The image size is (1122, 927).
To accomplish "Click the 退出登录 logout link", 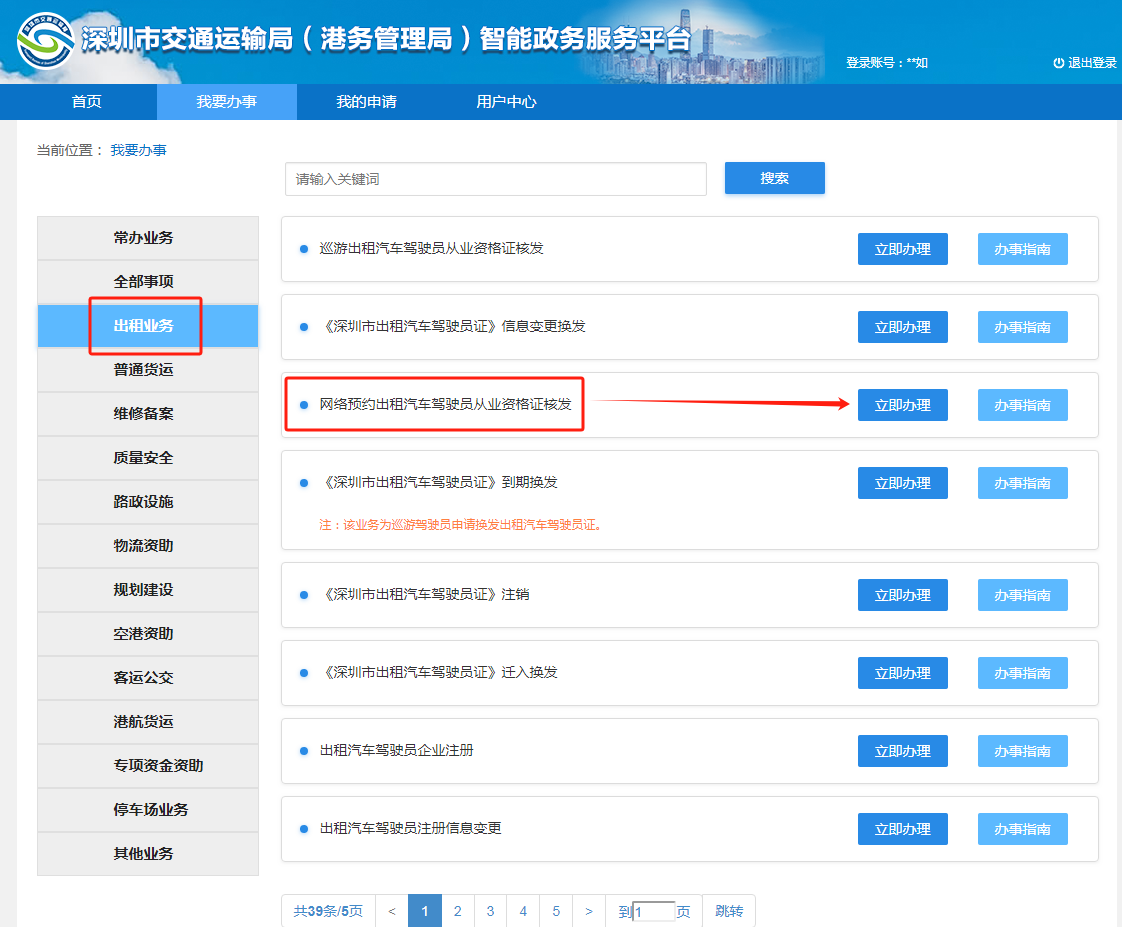I will pyautogui.click(x=1088, y=60).
